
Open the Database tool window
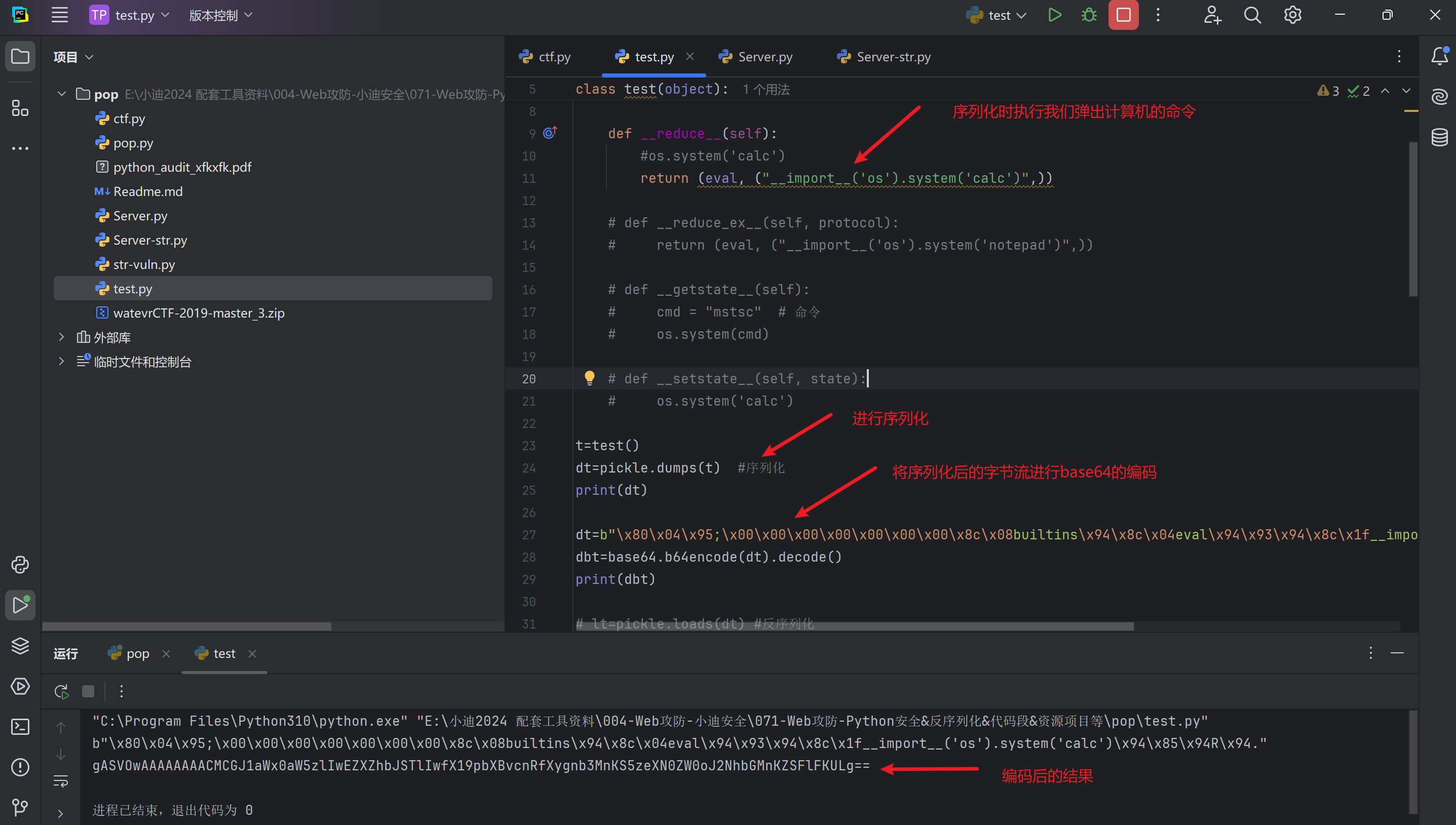[1439, 137]
